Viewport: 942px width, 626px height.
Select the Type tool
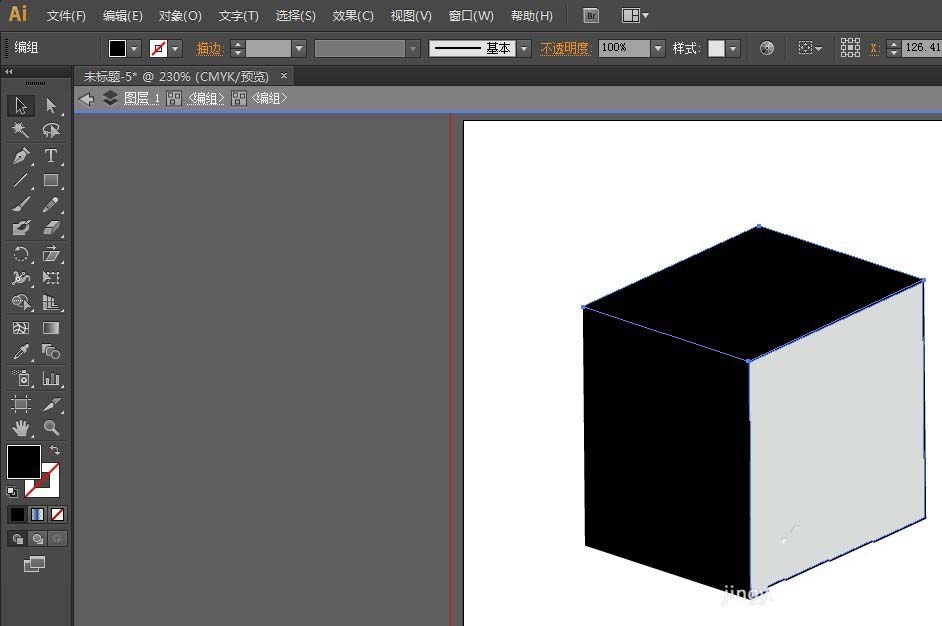pos(51,156)
